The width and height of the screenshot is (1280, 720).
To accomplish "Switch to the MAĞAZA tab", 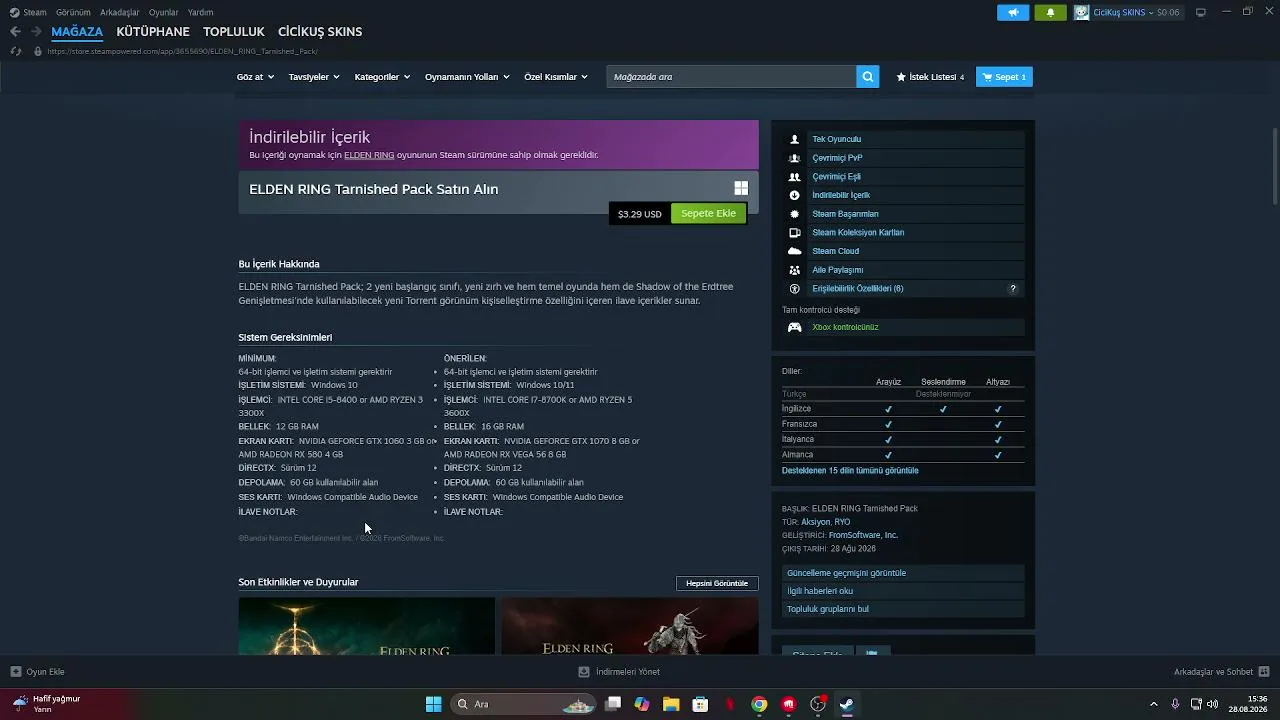I will (x=77, y=31).
